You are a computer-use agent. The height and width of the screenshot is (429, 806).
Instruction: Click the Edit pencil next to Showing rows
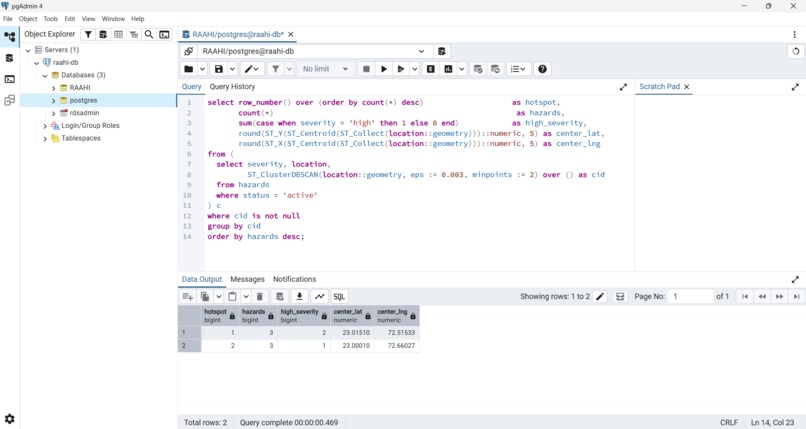(600, 296)
